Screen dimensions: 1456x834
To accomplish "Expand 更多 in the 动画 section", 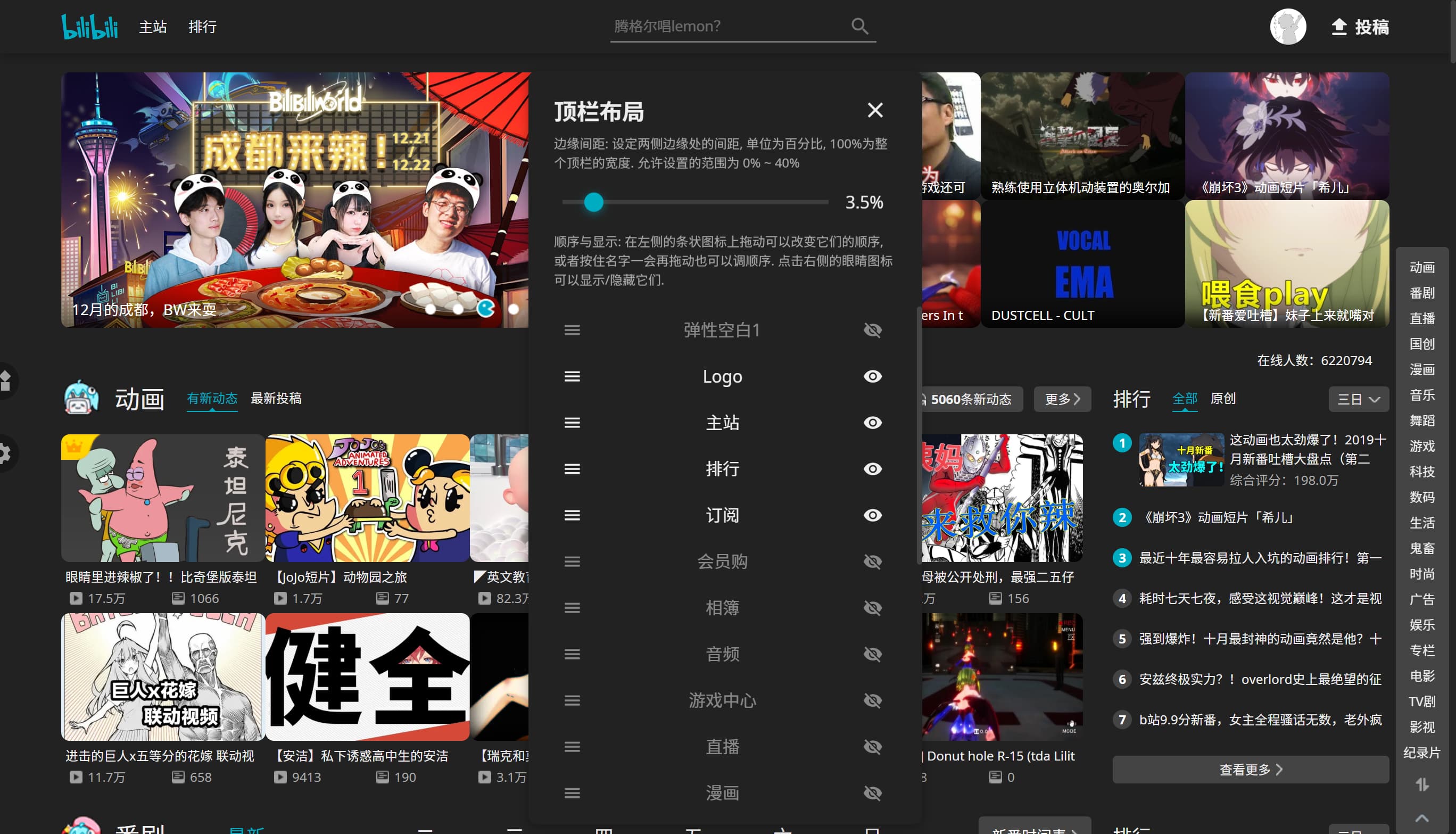I will (x=1062, y=399).
